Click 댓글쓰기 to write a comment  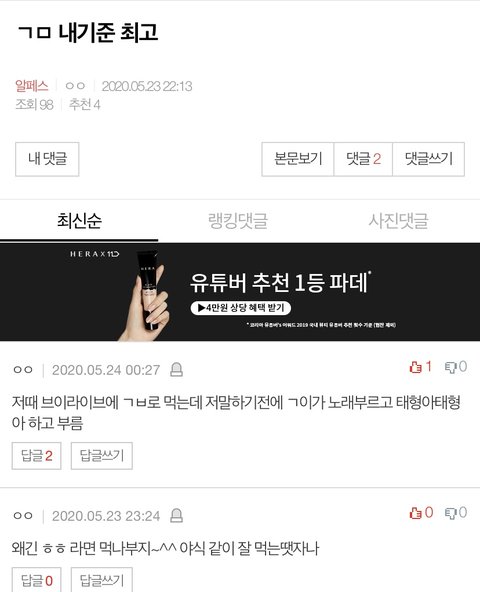pyautogui.click(x=429, y=159)
